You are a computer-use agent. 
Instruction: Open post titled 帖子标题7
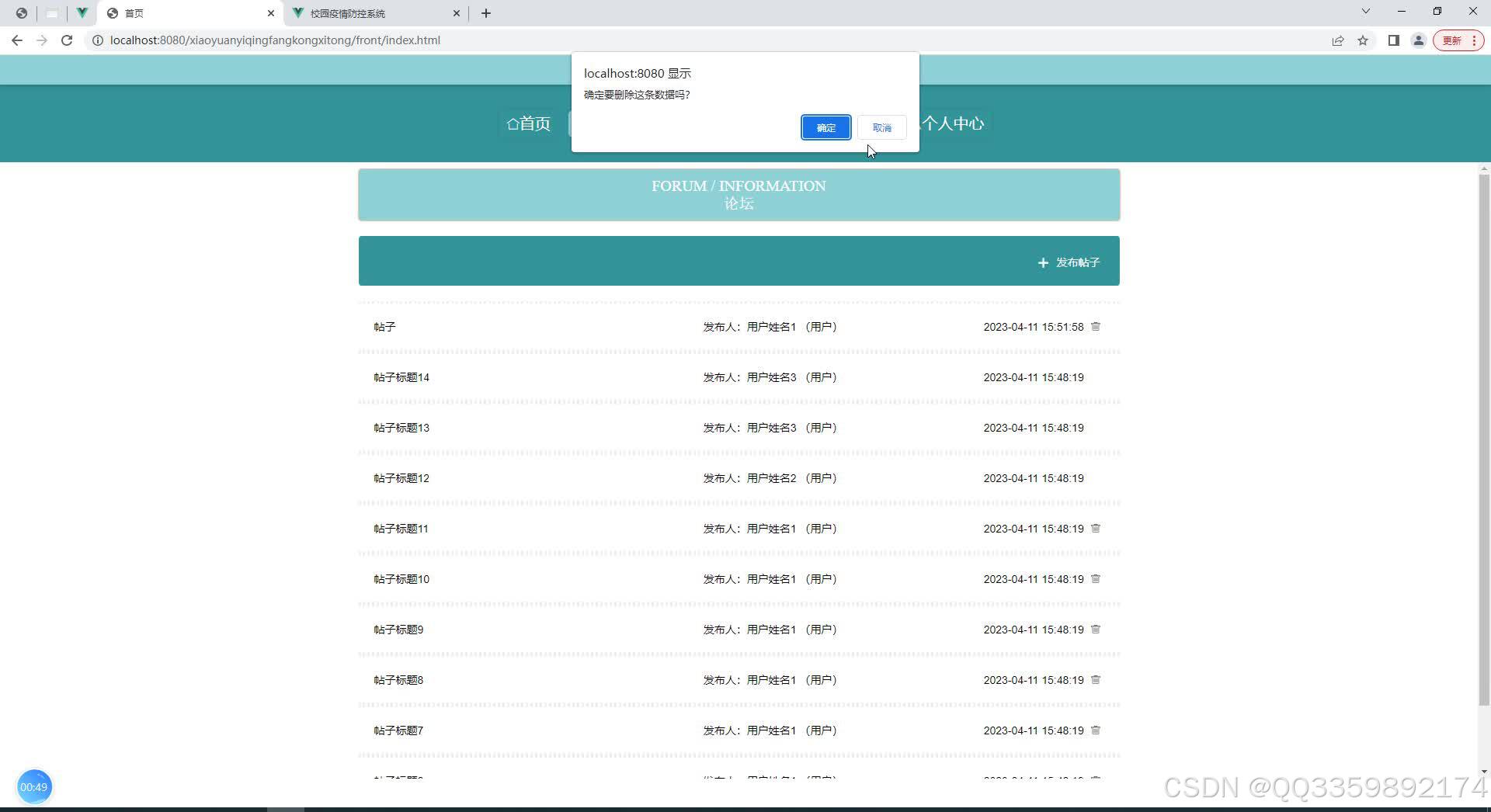click(398, 730)
